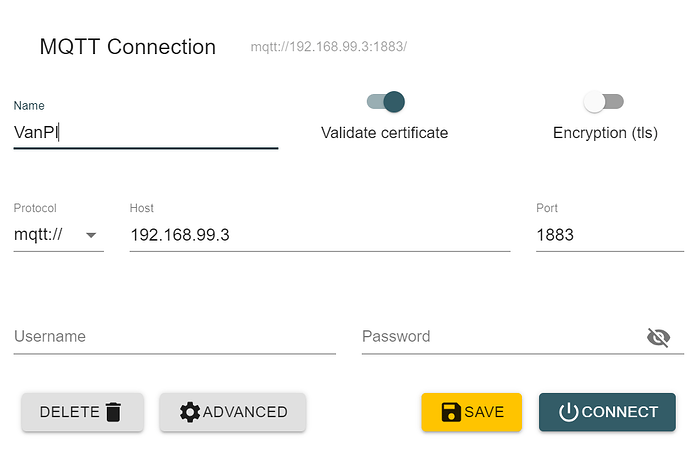
Task: Click the gear icon on Advanced
Action: pyautogui.click(x=189, y=412)
